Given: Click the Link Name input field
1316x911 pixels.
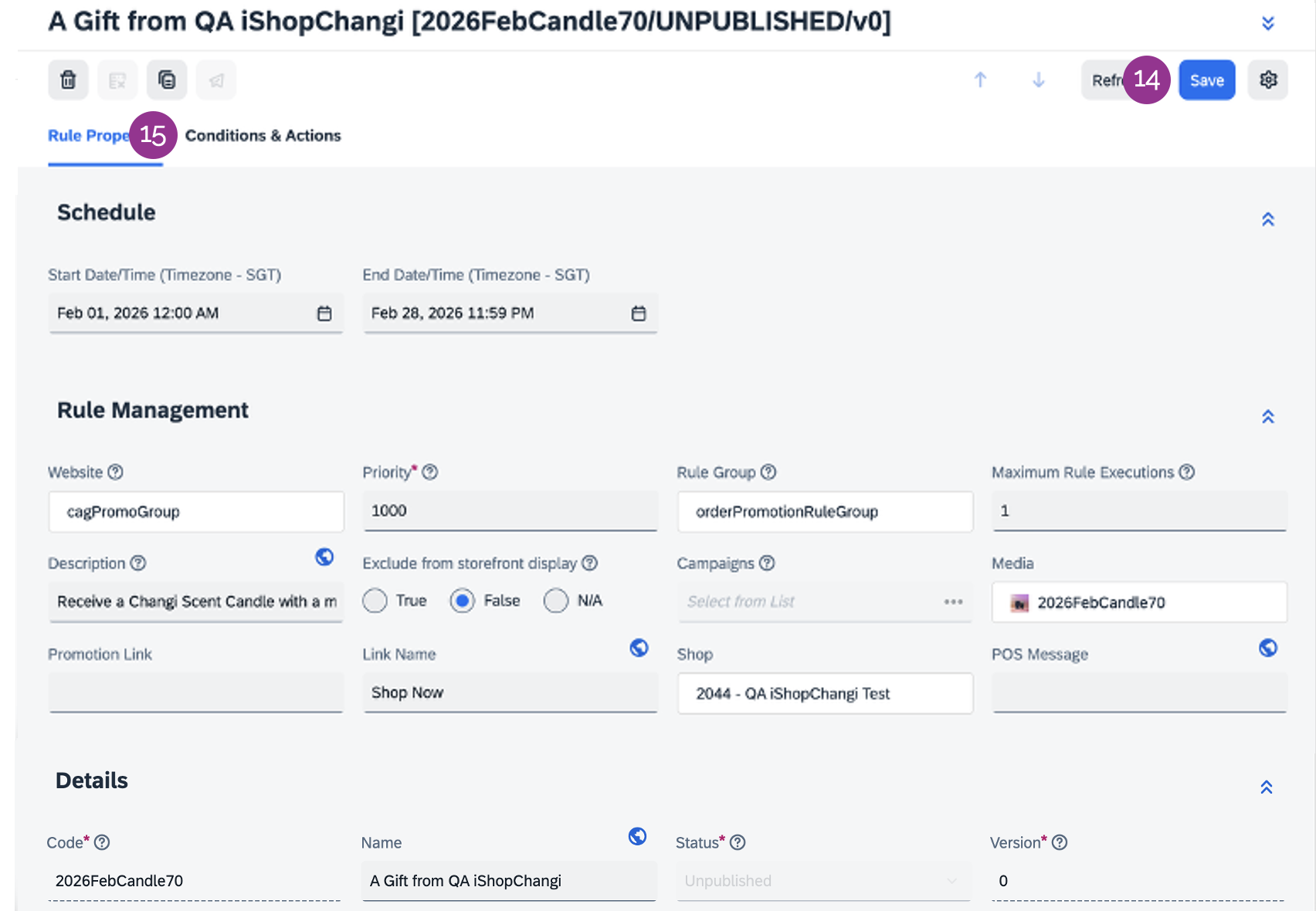Looking at the screenshot, I should pyautogui.click(x=510, y=693).
